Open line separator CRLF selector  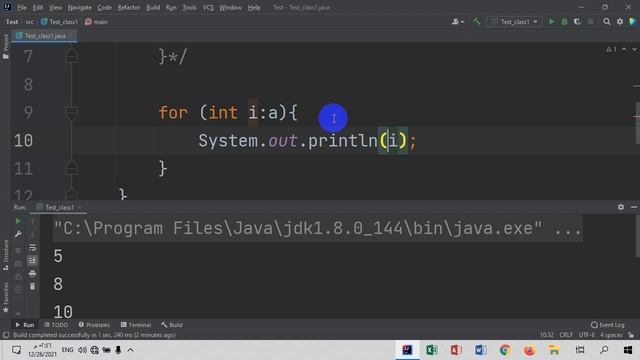pos(566,335)
